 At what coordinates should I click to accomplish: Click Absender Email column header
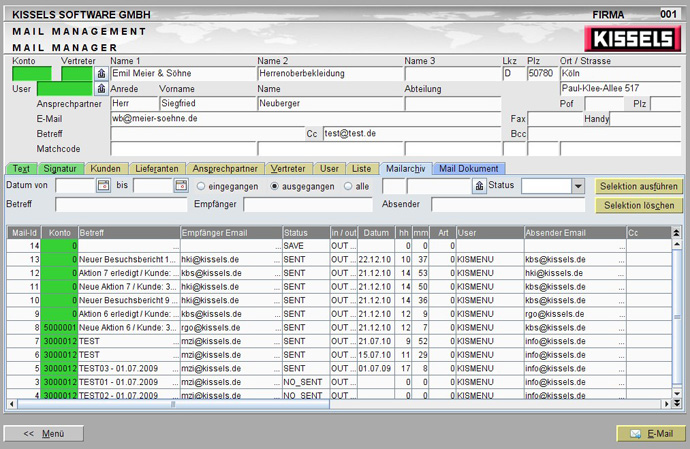pyautogui.click(x=575, y=232)
